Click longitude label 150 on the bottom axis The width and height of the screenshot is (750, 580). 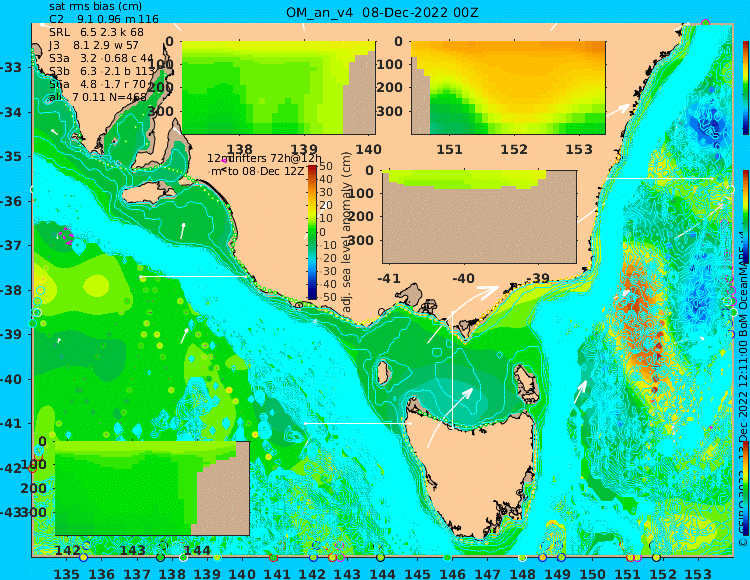point(593,574)
